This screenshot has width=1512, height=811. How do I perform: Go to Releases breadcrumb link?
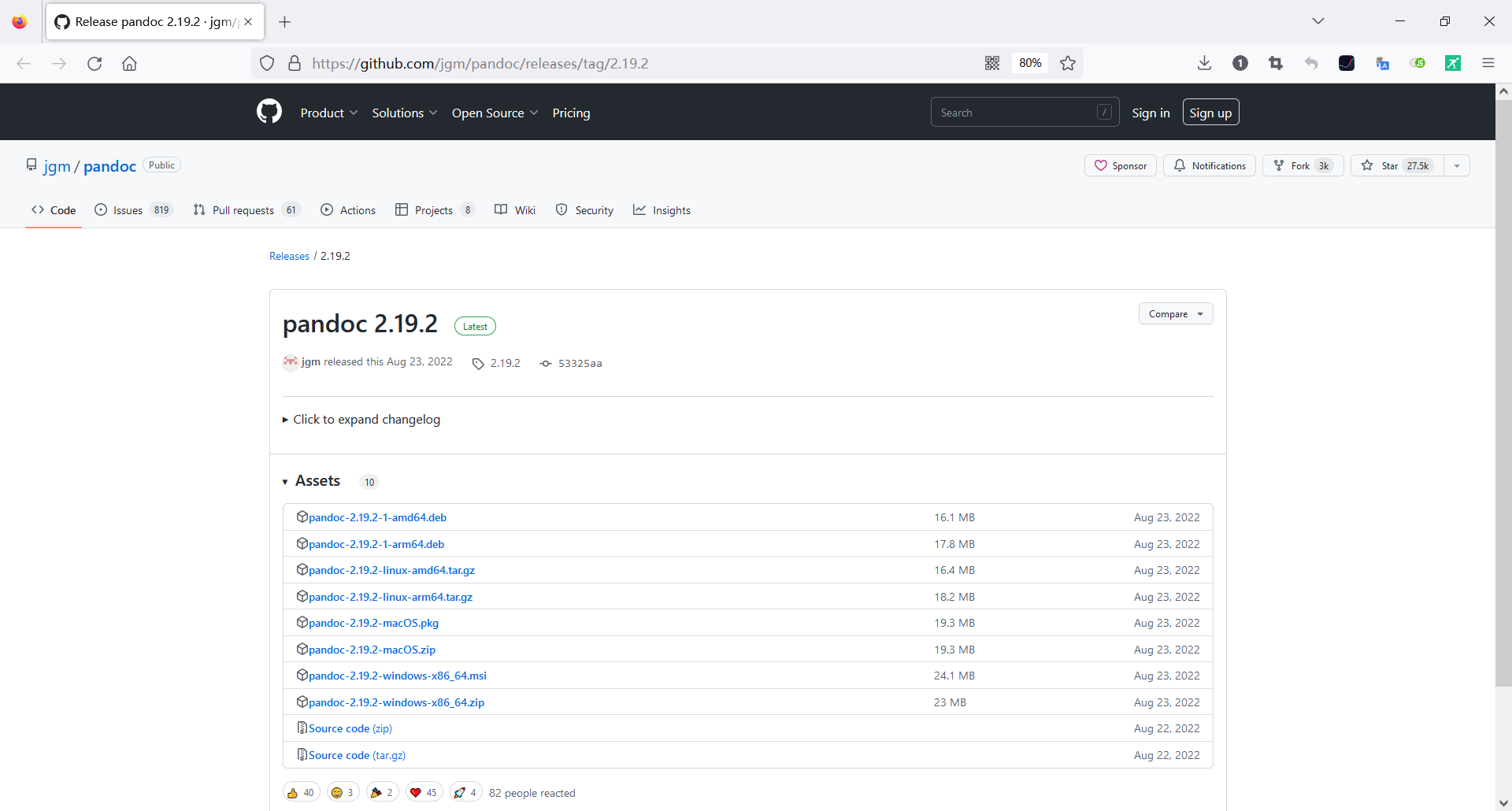click(x=289, y=257)
